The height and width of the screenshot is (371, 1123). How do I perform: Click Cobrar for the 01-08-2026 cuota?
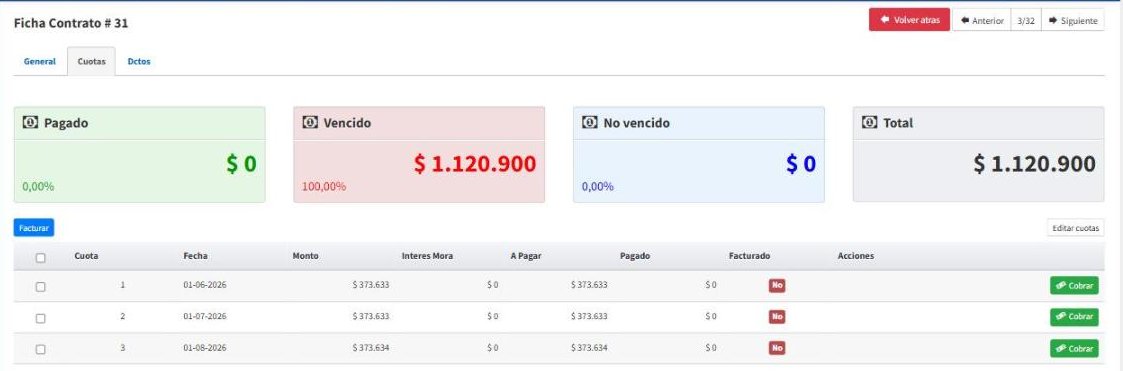(x=1074, y=348)
